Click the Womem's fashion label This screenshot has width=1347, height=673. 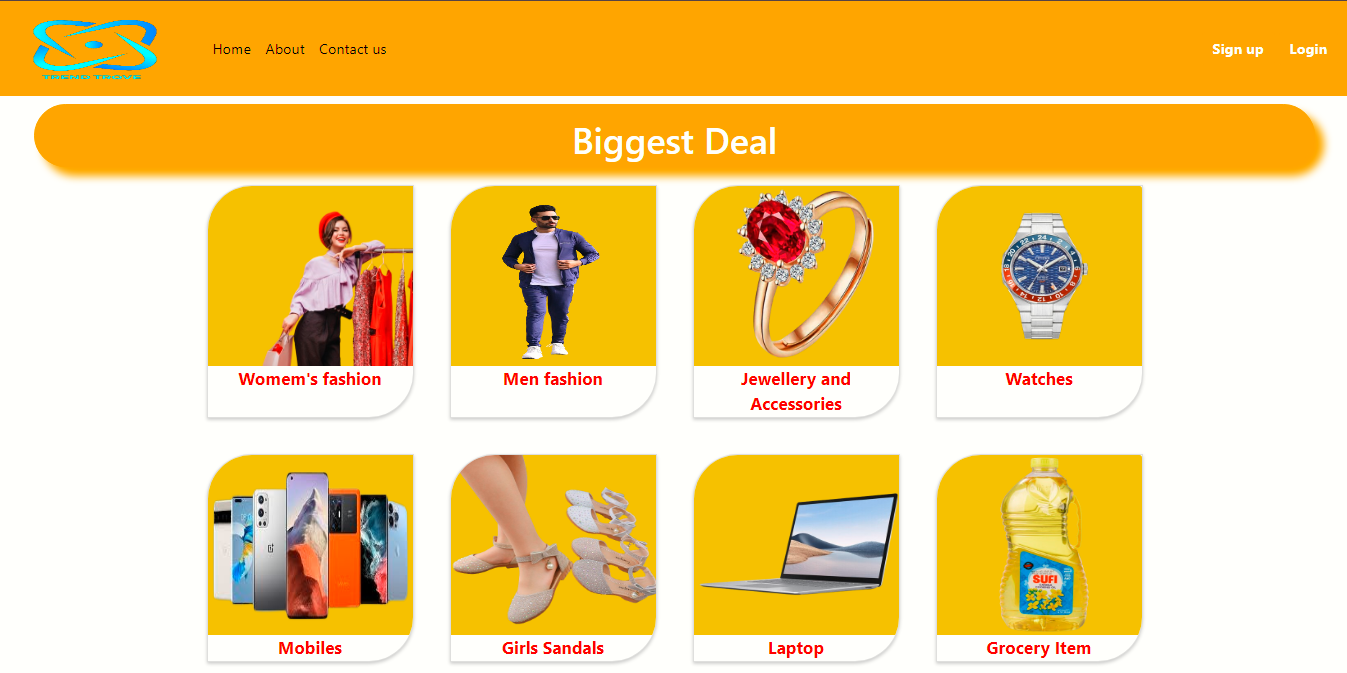(310, 379)
